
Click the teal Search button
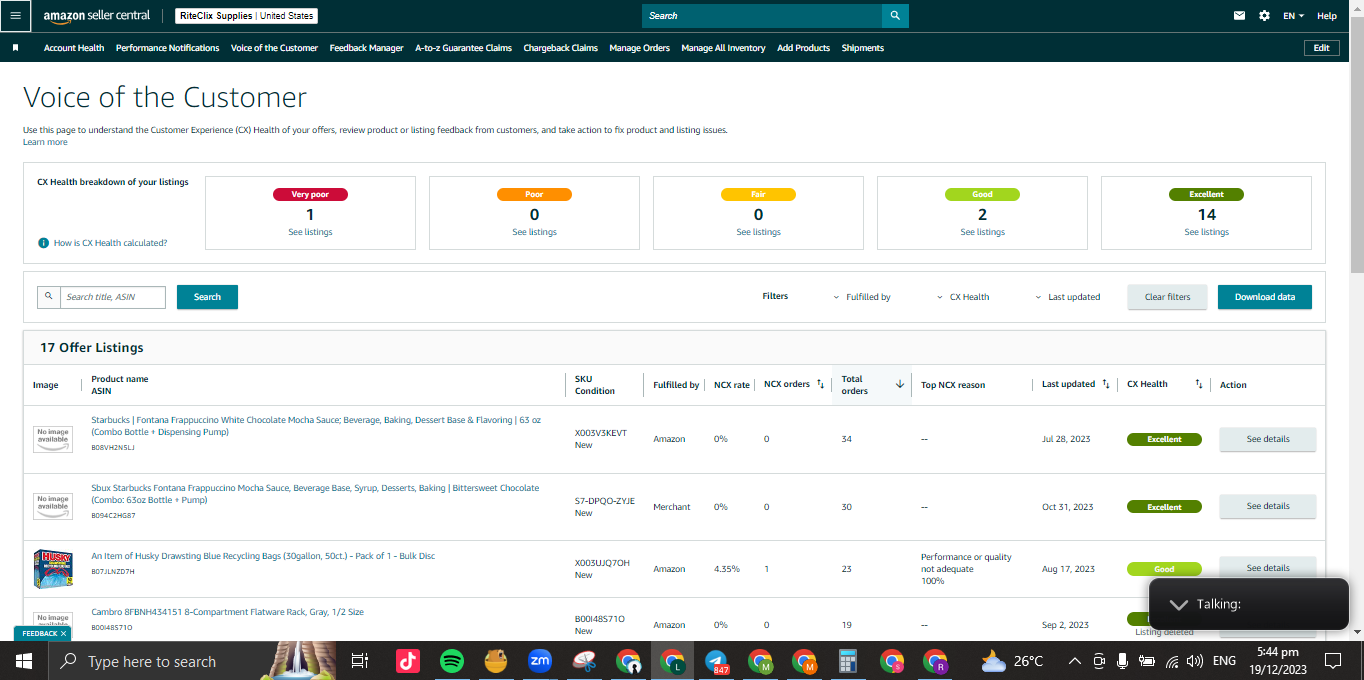(207, 297)
